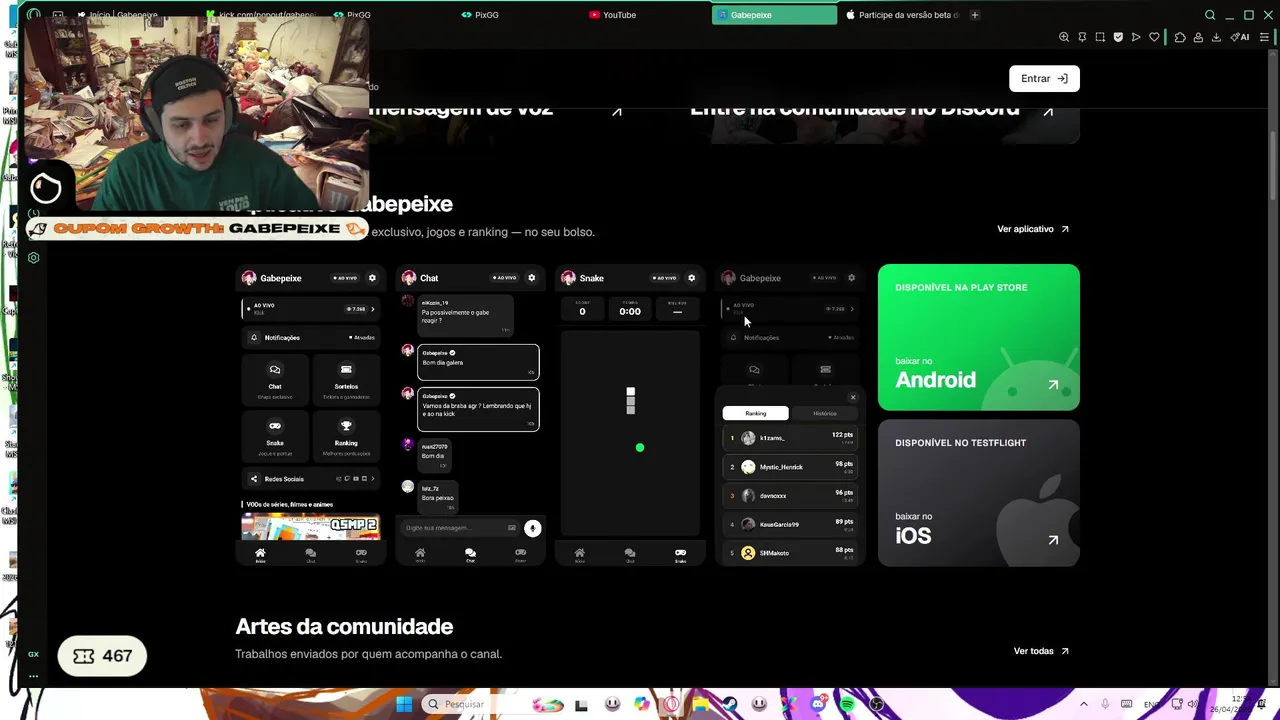The width and height of the screenshot is (1280, 720).
Task: Open the extensions cube icon
Action: coord(1180,37)
